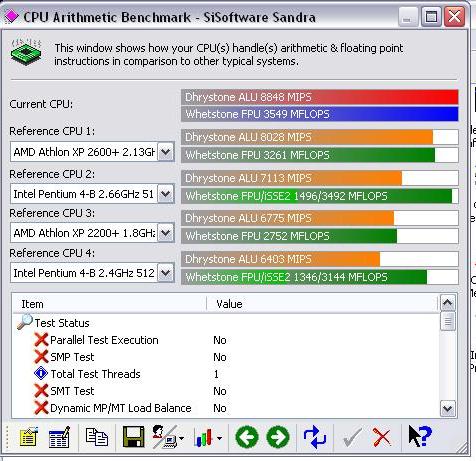Viewport: 476px width, 461px height.
Task: Click the user and computer connection icon
Action: point(164,437)
